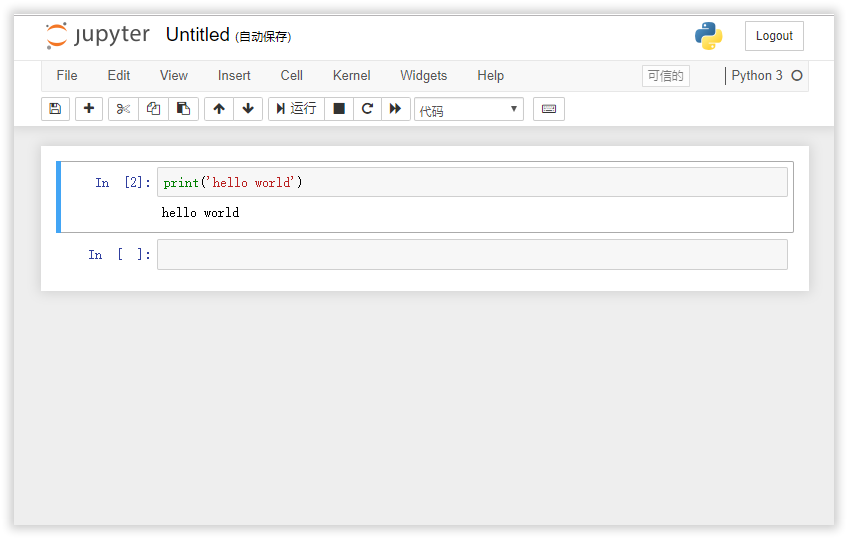Open the Widgets menu
This screenshot has width=848, height=539.
point(423,76)
